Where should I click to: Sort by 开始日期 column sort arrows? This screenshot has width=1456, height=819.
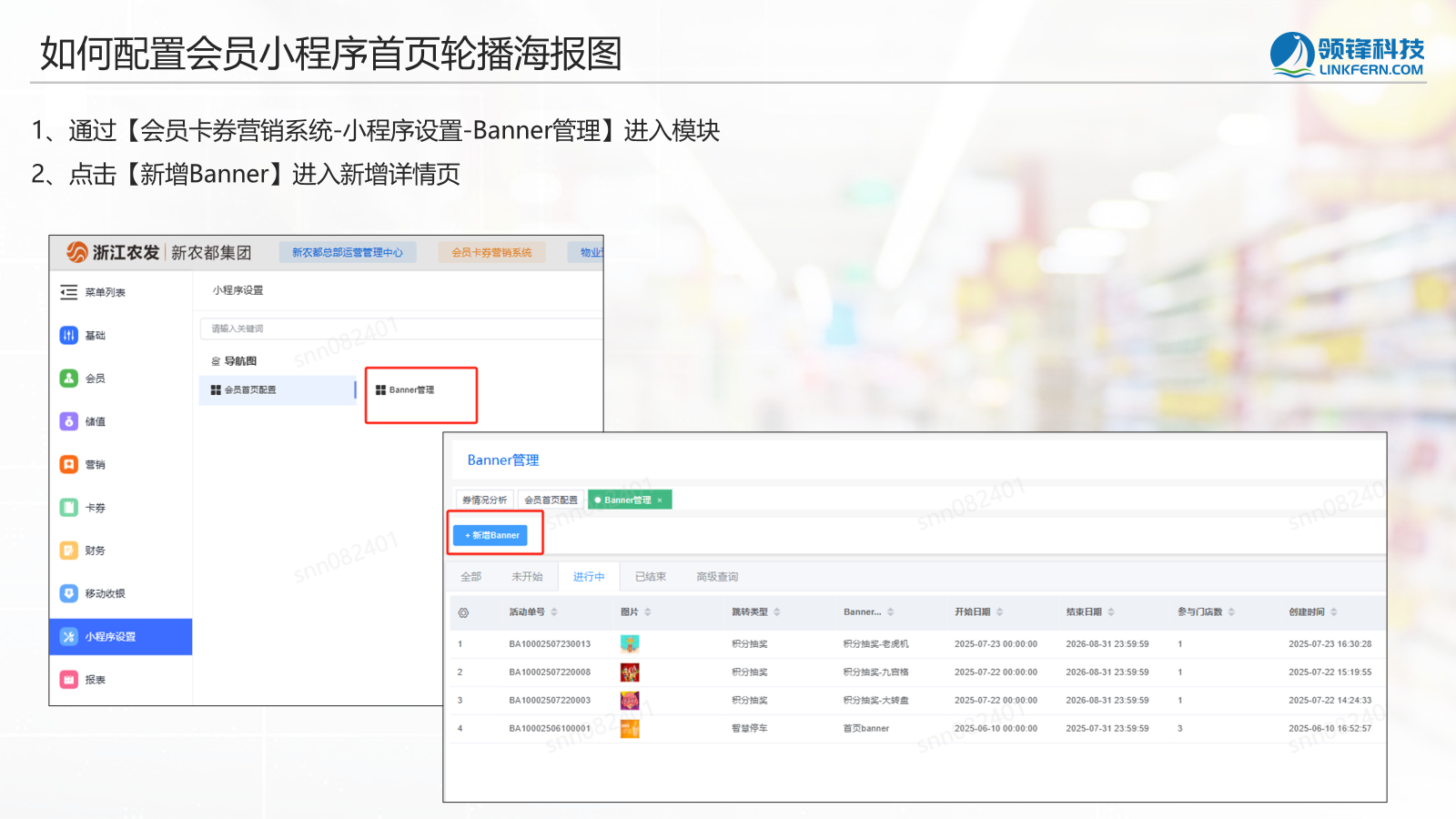[x=999, y=612]
